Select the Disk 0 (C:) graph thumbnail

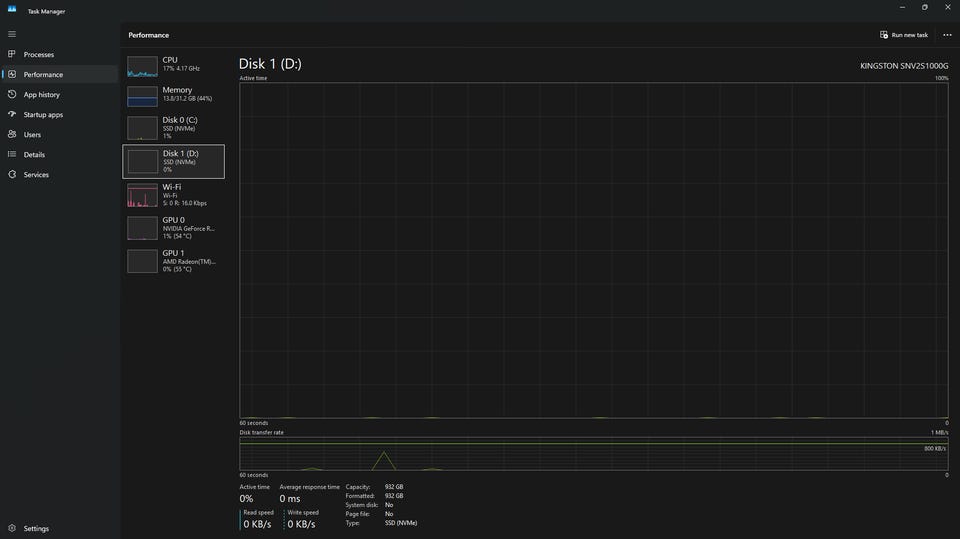(142, 129)
